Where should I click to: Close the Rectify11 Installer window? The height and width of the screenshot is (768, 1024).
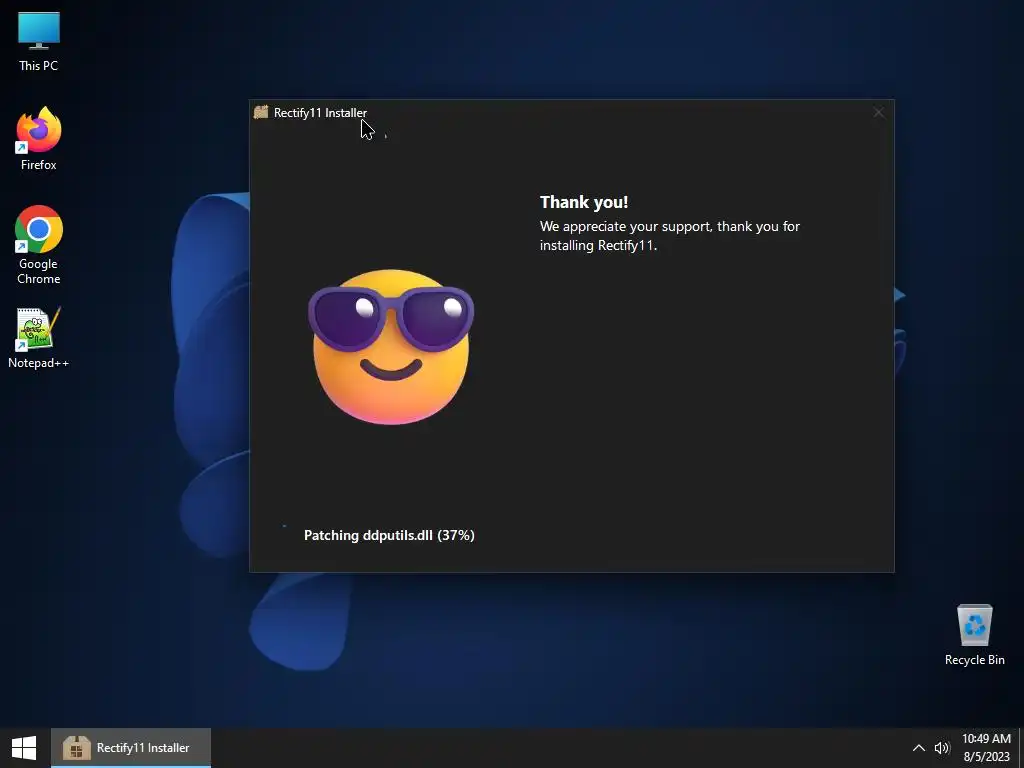pyautogui.click(x=879, y=112)
